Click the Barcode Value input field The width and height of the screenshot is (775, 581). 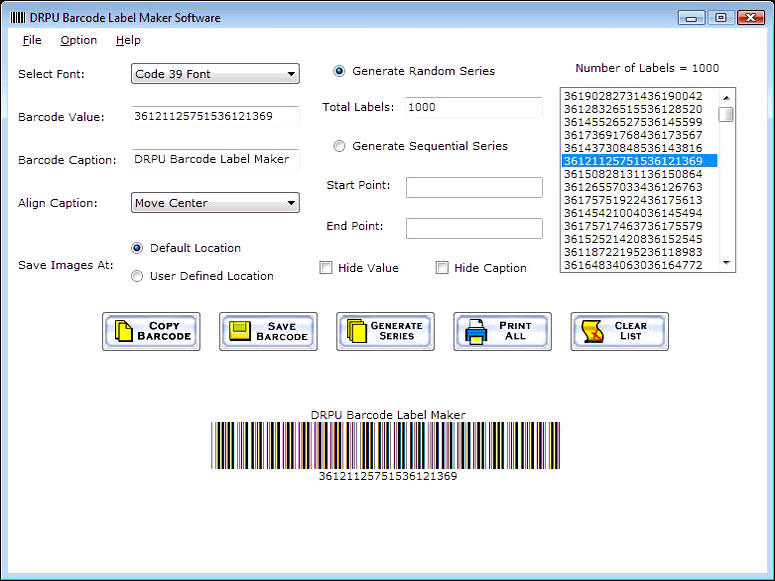215,116
